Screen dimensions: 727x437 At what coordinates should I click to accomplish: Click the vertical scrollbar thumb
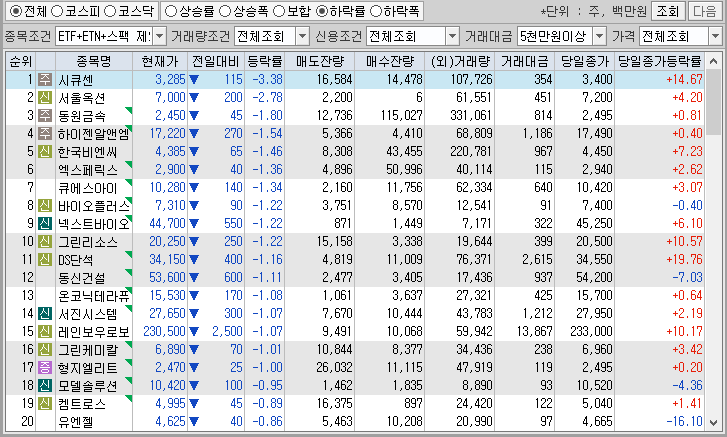click(x=714, y=102)
